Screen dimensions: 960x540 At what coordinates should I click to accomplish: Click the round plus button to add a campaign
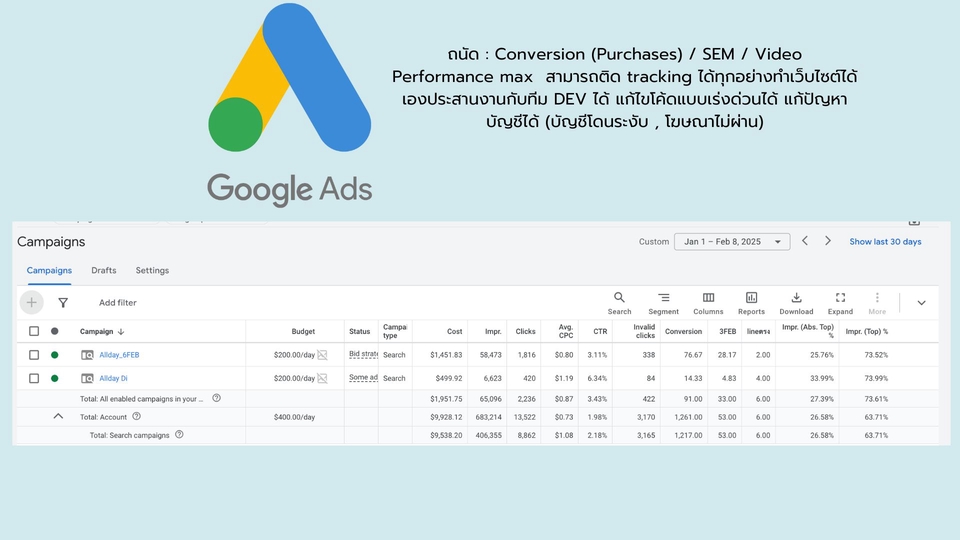tap(31, 302)
